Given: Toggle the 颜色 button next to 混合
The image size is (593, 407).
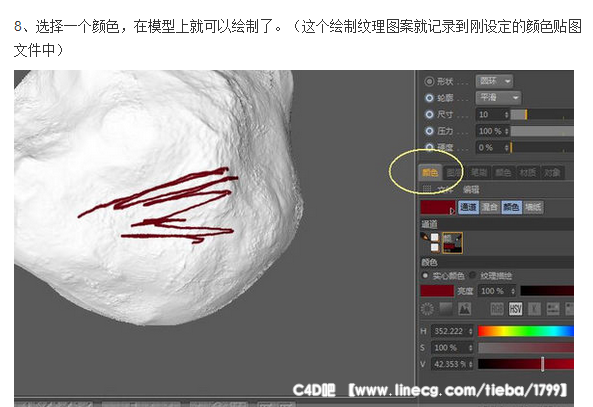Looking at the screenshot, I should click(511, 207).
